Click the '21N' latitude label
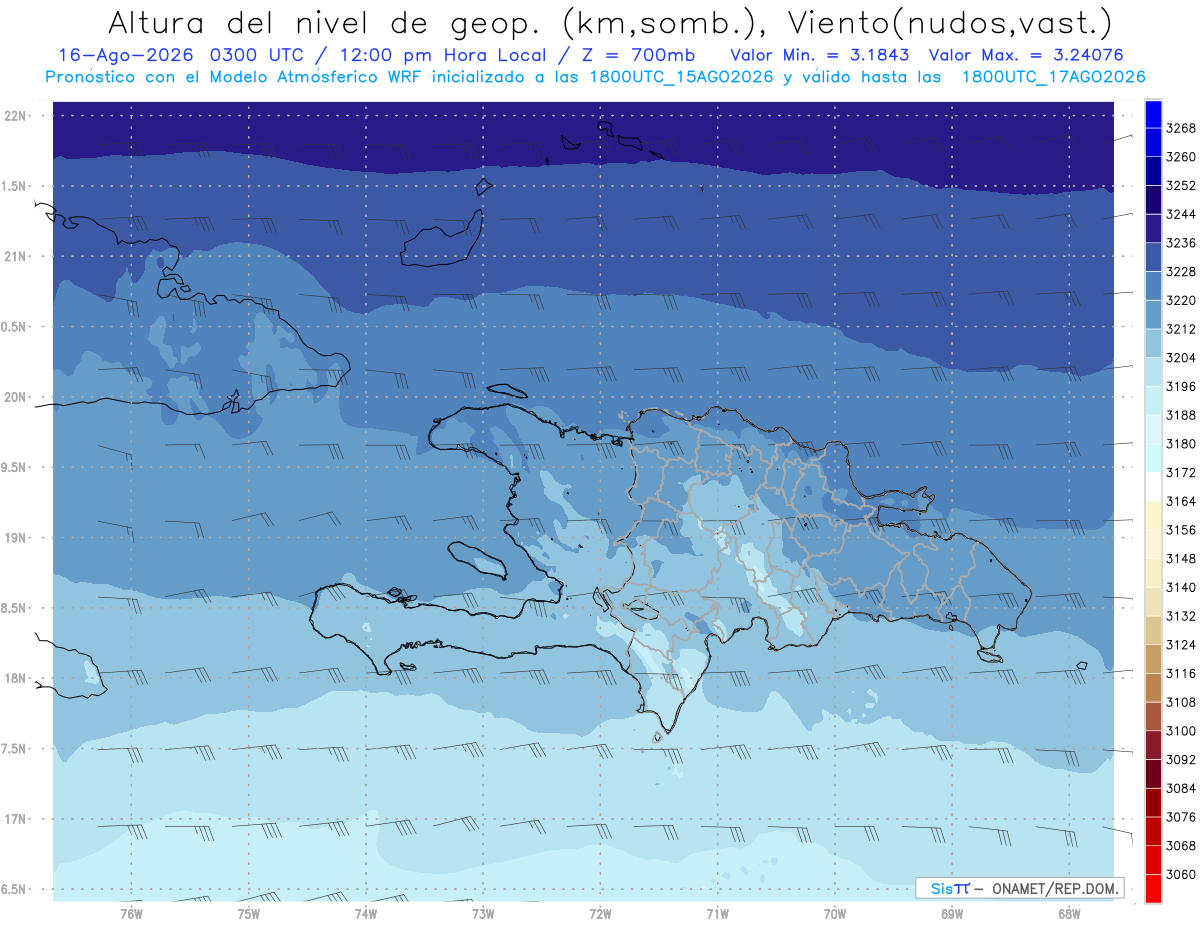 click(x=15, y=257)
